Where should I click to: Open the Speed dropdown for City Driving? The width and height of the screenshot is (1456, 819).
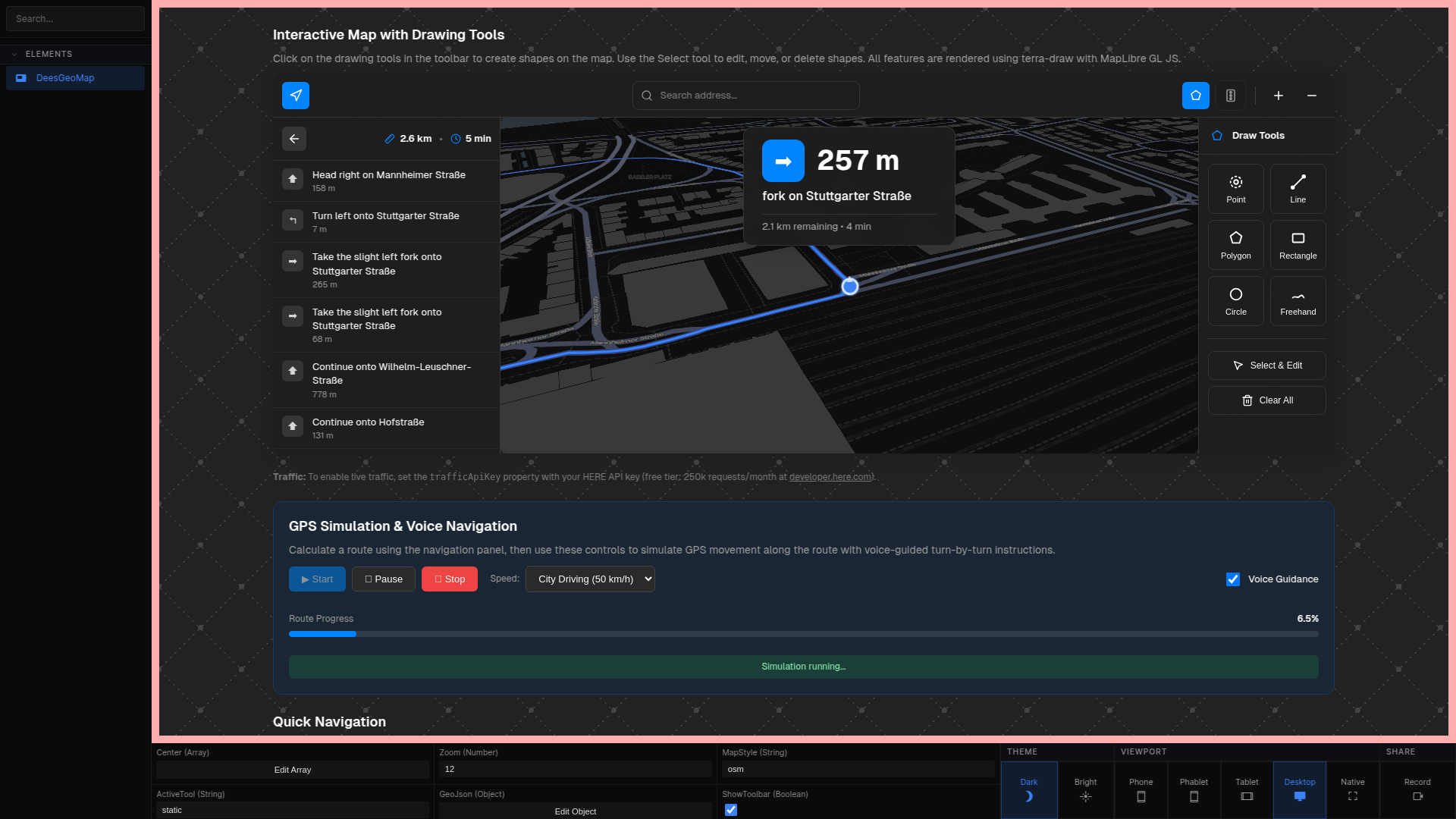click(590, 579)
